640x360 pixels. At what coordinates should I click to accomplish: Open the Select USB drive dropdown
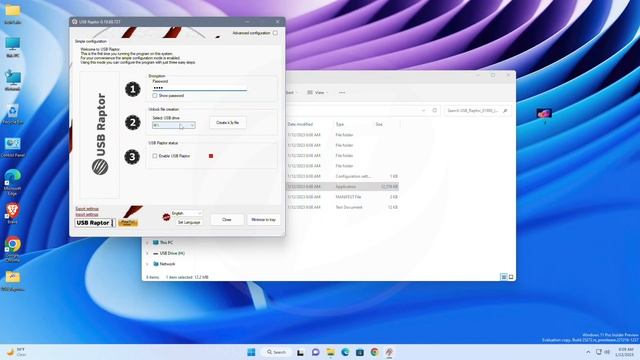pos(174,125)
